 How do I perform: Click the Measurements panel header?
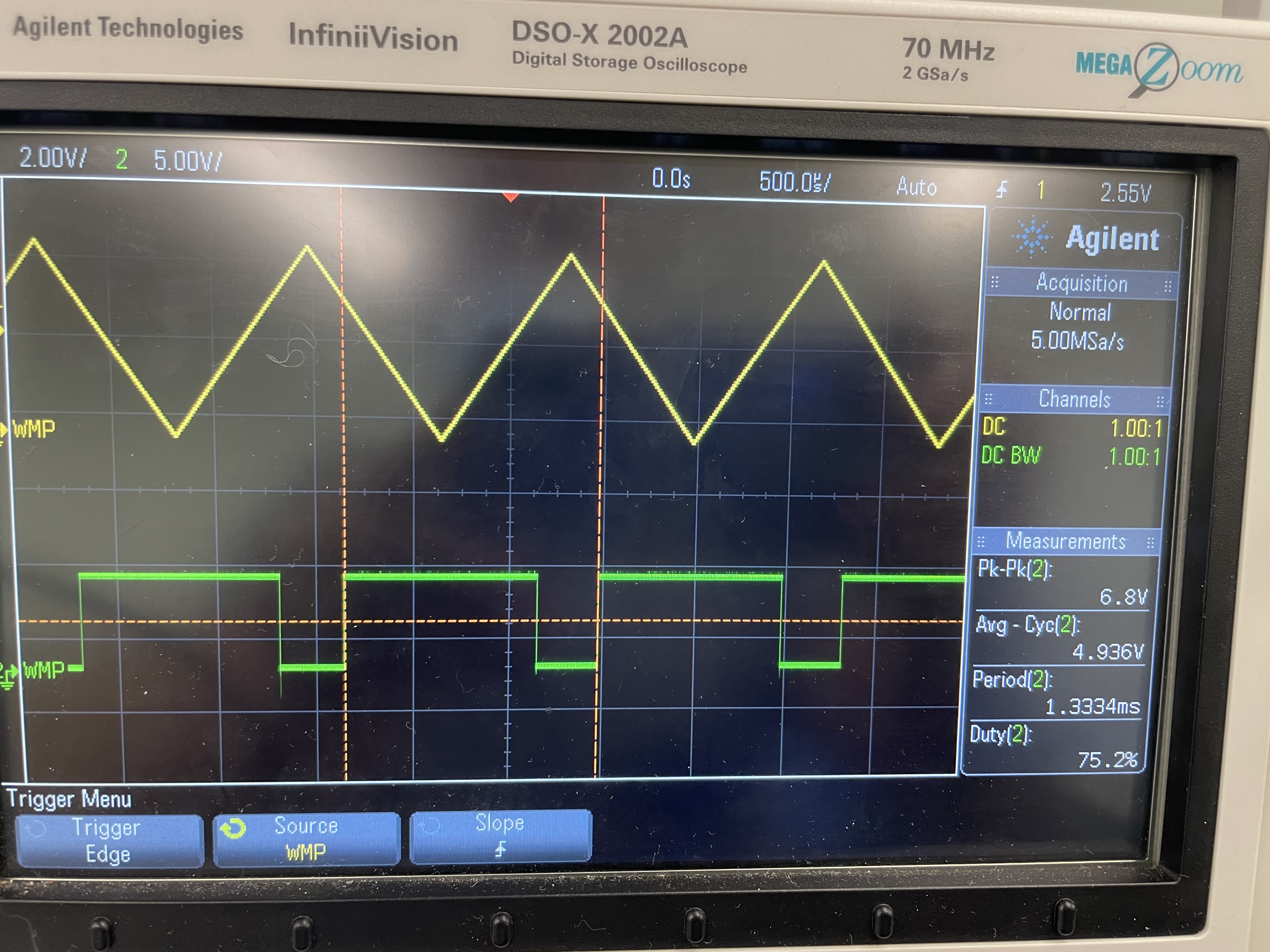point(1066,541)
